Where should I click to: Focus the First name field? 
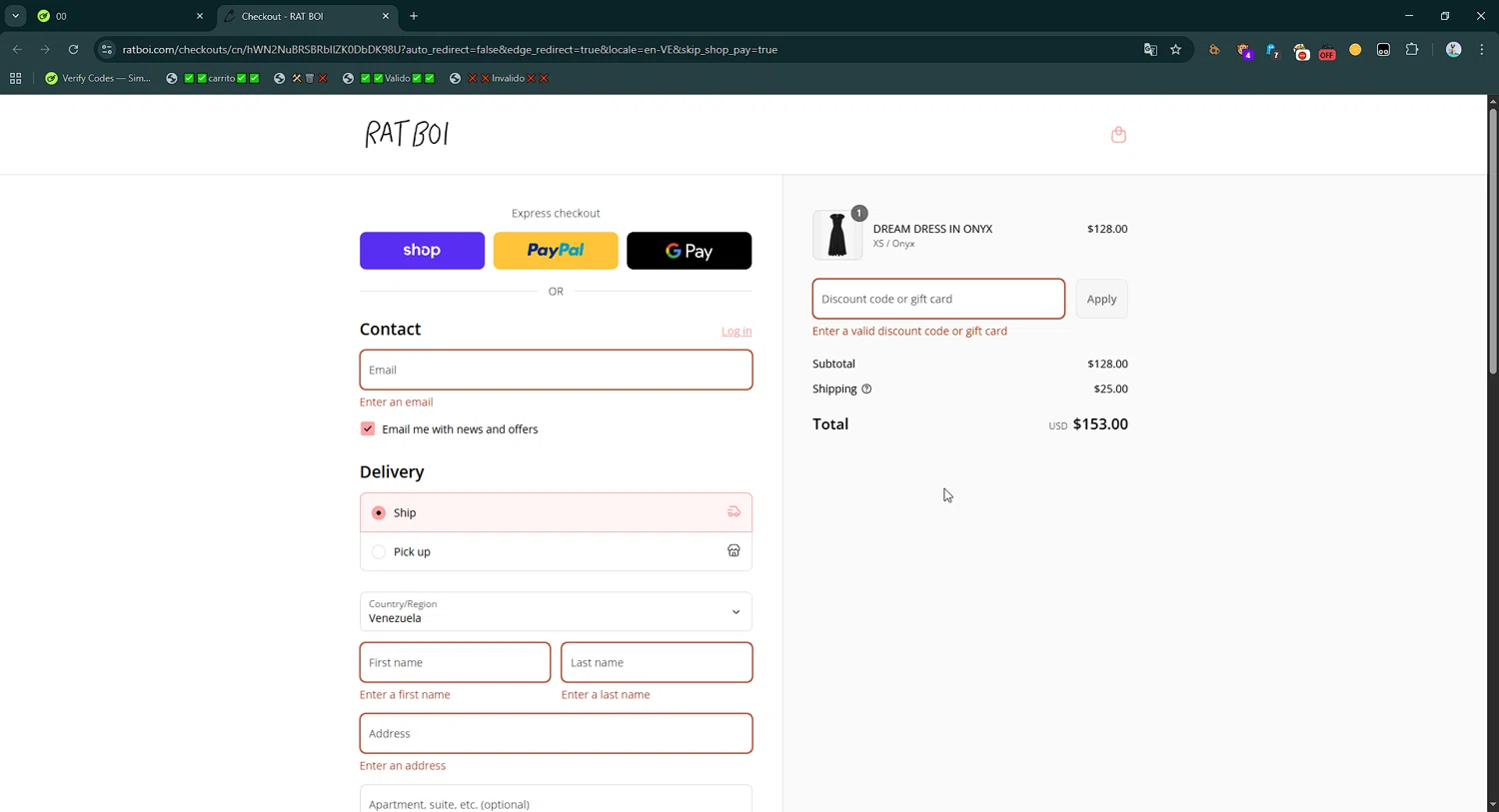[x=455, y=662]
